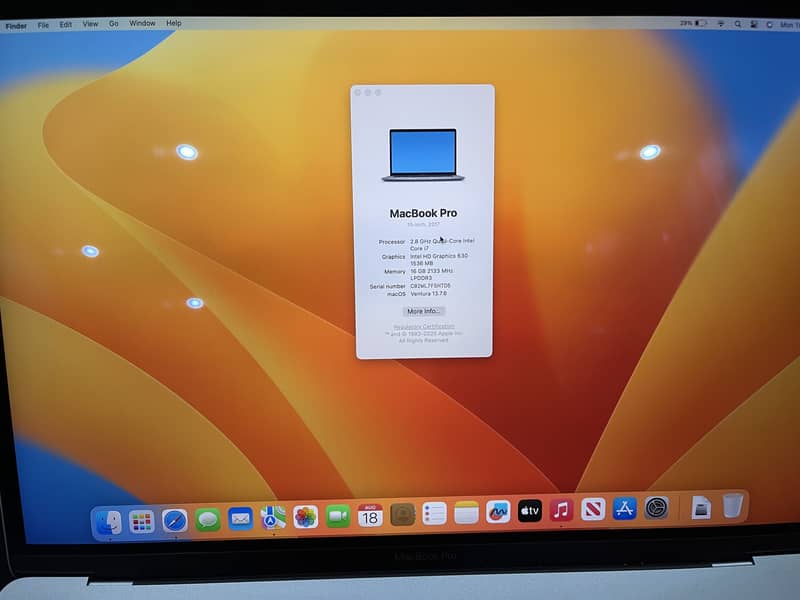This screenshot has height=600, width=800.
Task: Open the Go menu
Action: point(114,23)
